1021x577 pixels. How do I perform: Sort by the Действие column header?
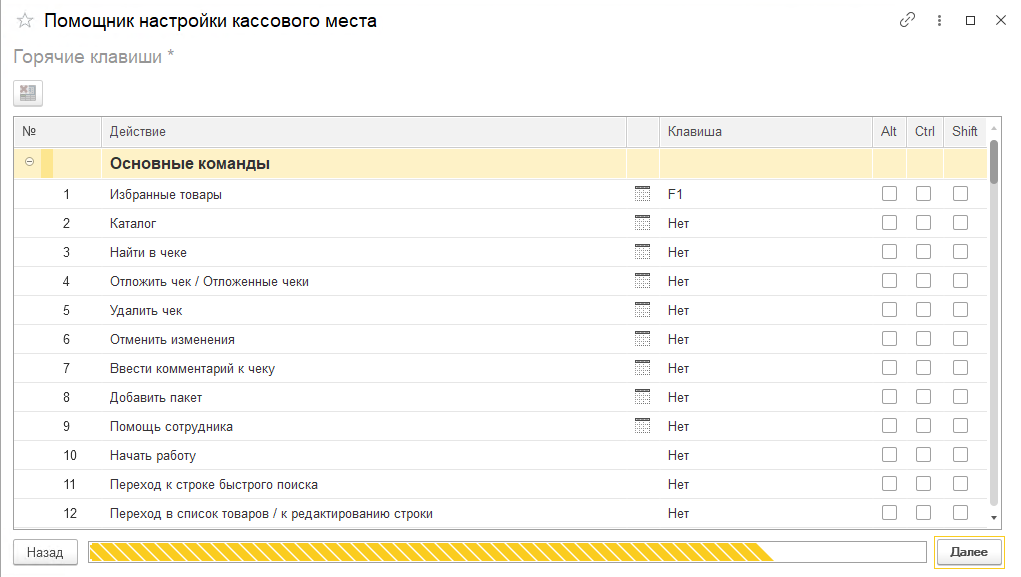[138, 131]
